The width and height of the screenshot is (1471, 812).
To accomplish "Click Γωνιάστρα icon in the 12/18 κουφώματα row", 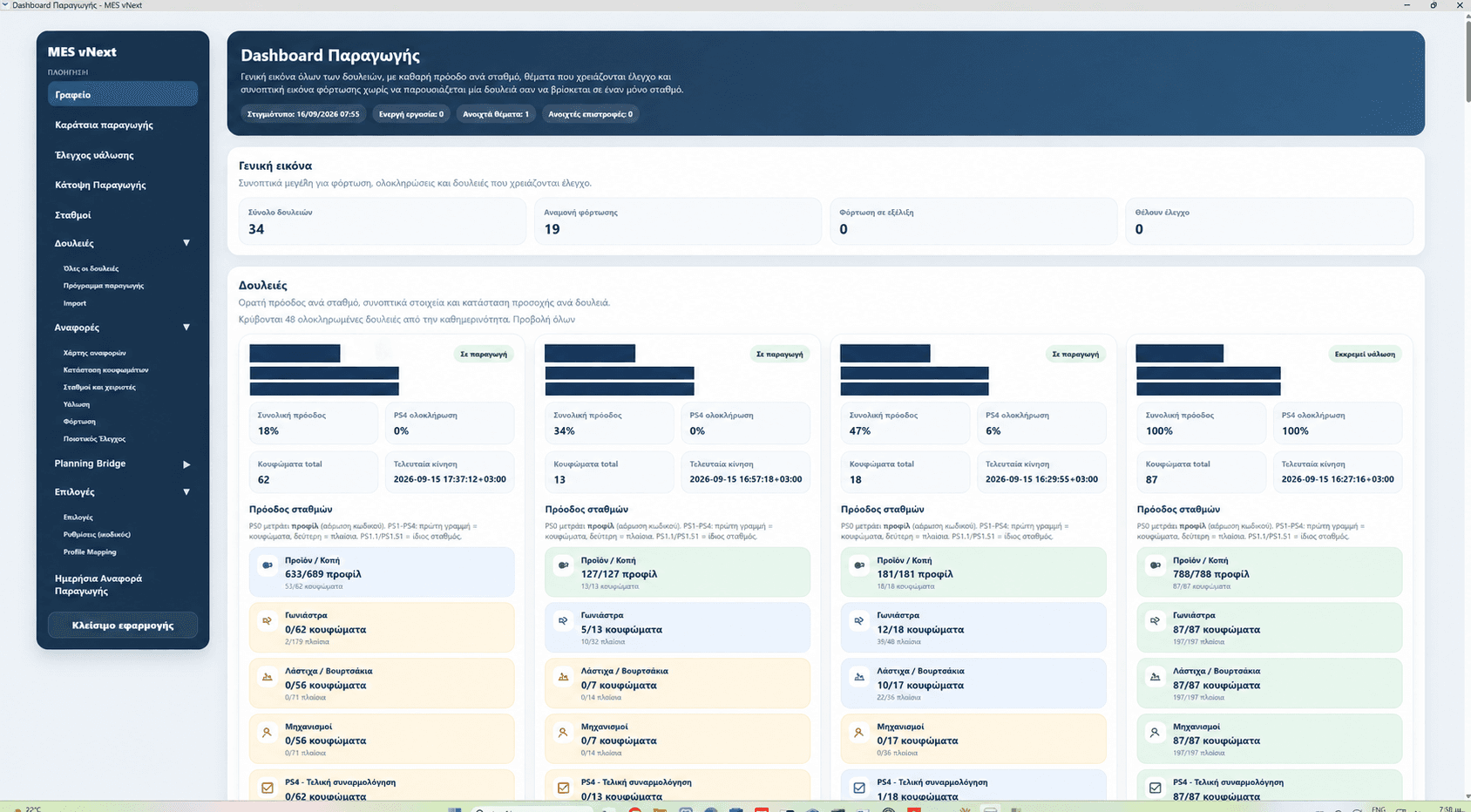I will (859, 621).
